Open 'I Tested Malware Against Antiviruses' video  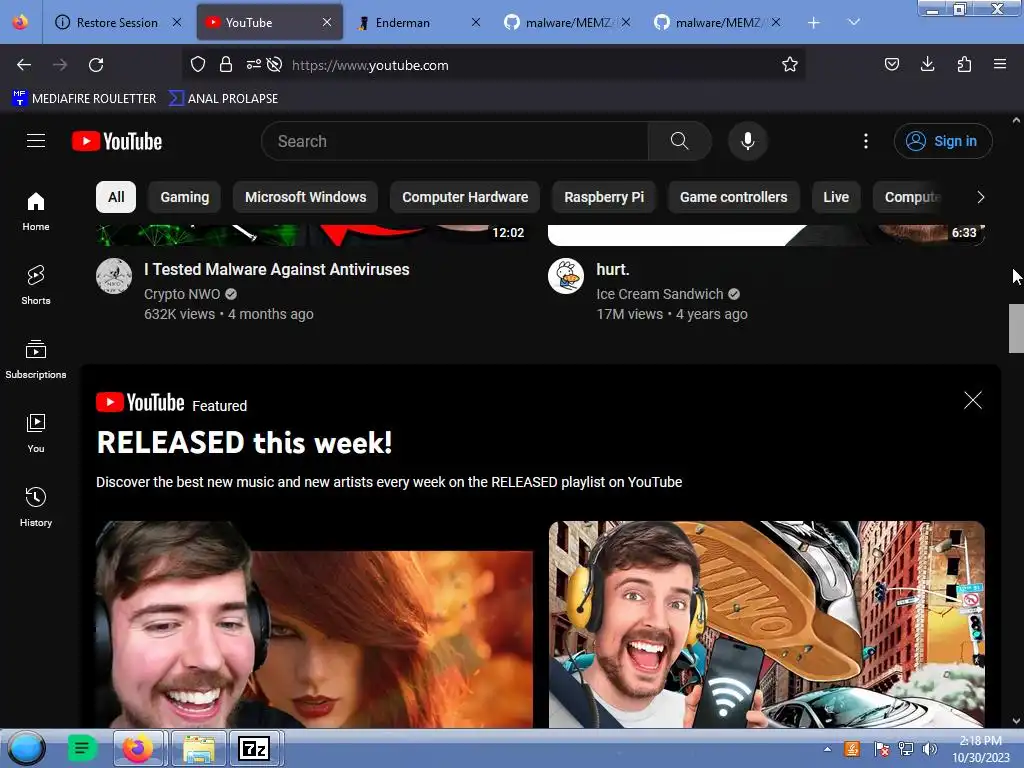coord(277,269)
